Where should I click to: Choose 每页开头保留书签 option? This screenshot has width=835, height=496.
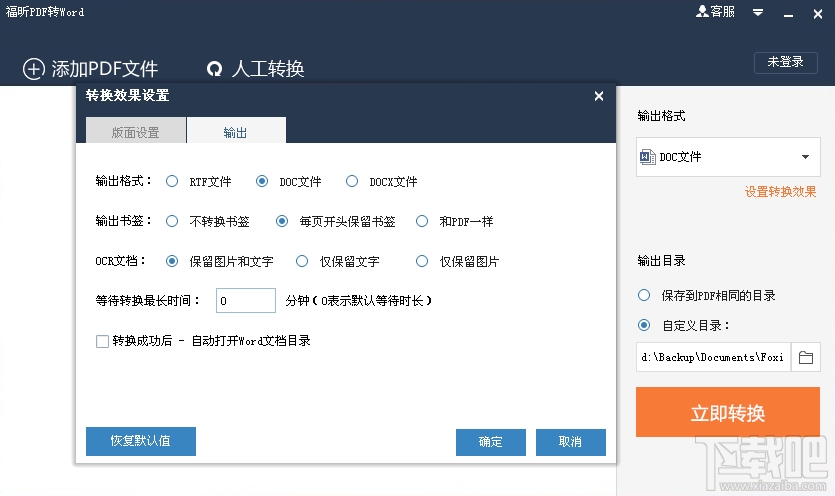tap(282, 221)
